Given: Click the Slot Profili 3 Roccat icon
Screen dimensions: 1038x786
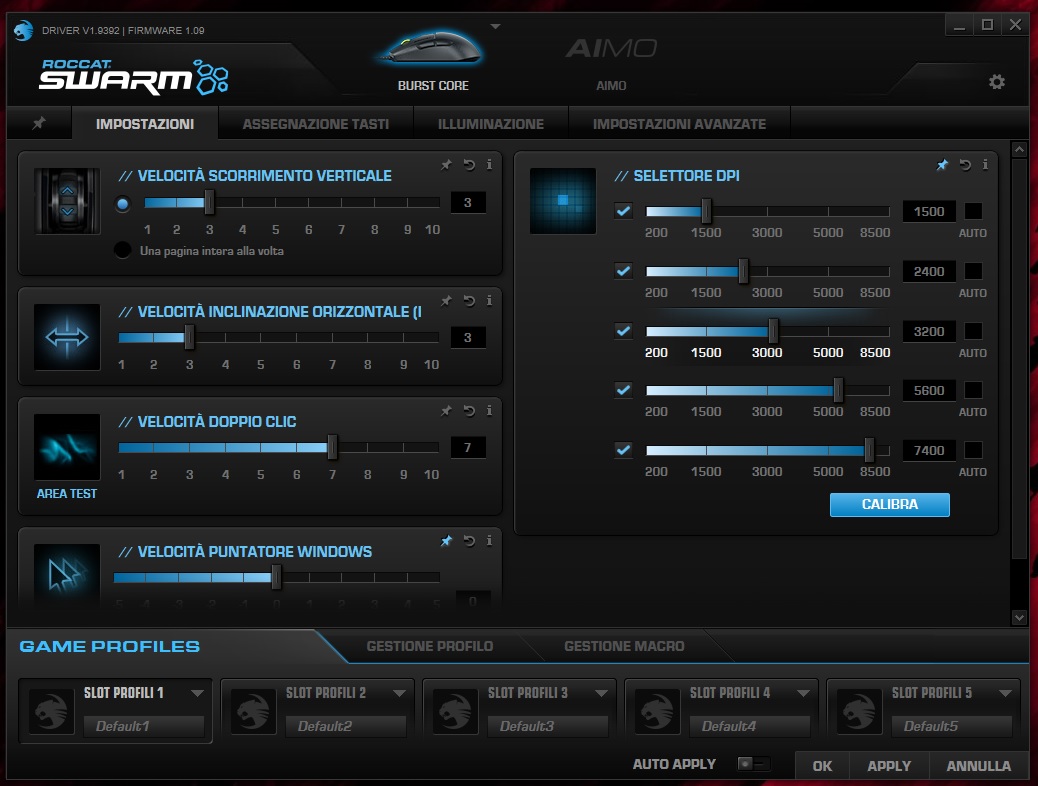Looking at the screenshot, I should tap(455, 711).
